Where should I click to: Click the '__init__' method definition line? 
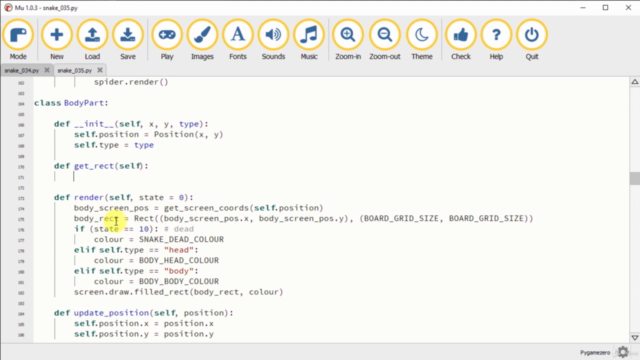click(x=131, y=124)
